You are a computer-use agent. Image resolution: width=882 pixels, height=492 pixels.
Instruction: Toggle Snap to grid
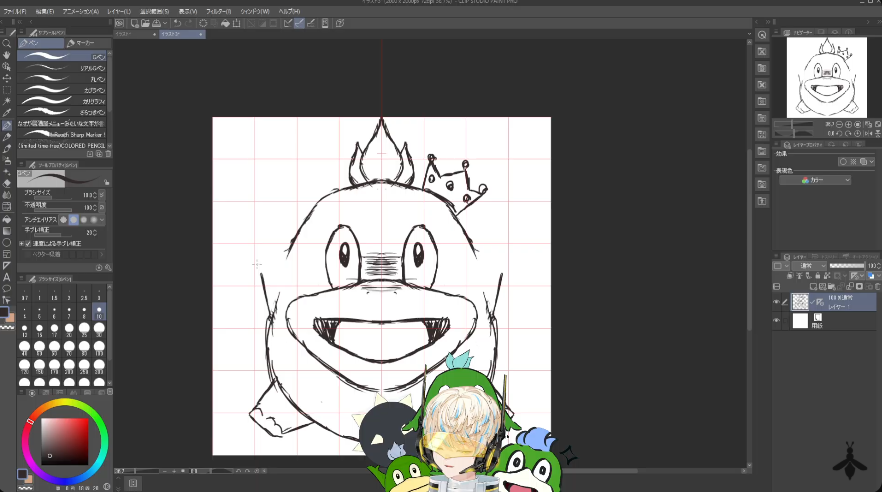point(310,23)
